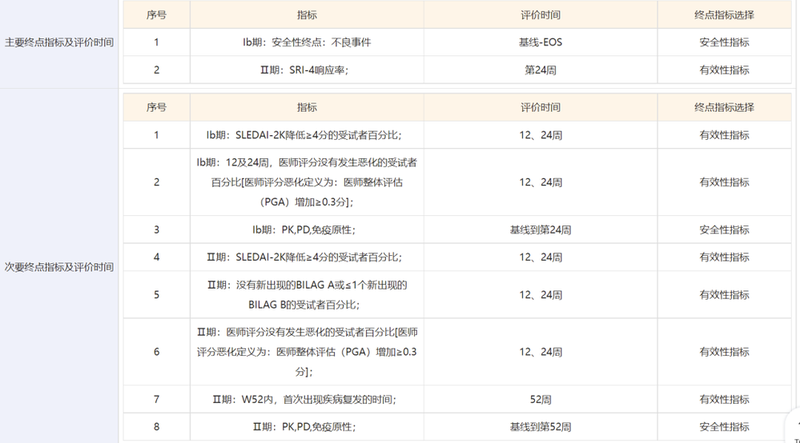
Task: Select the 'Ⅱ期：SRI-4响应率' indicator cell
Action: (x=304, y=70)
